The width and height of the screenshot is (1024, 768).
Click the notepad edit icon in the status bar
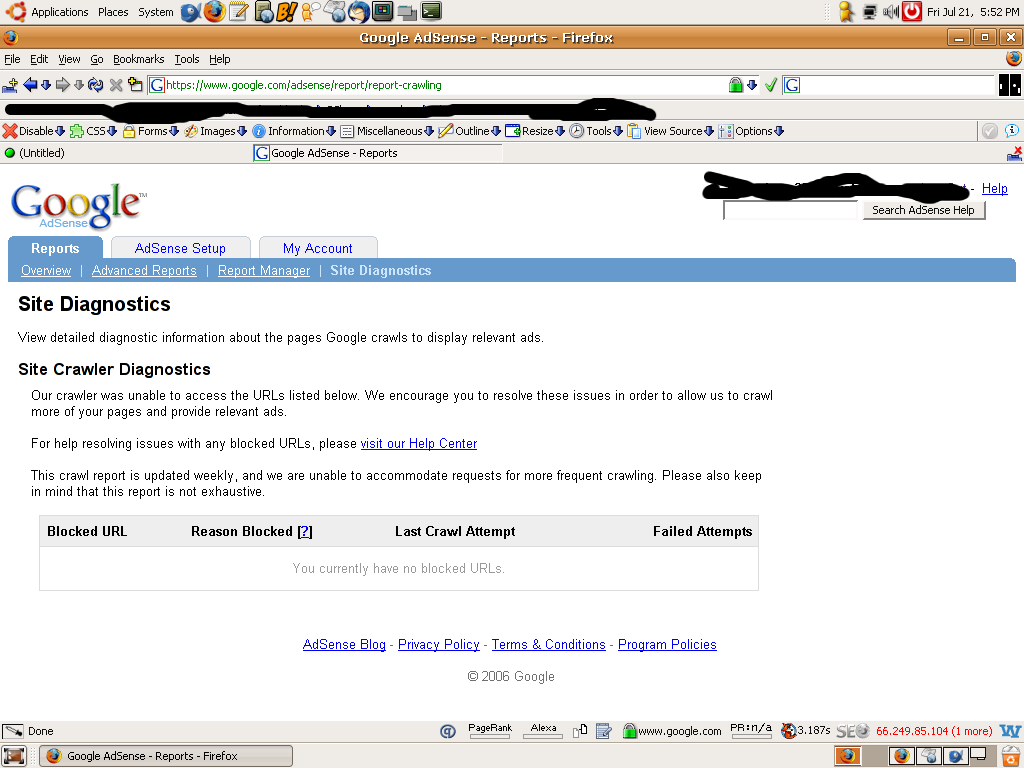point(603,731)
